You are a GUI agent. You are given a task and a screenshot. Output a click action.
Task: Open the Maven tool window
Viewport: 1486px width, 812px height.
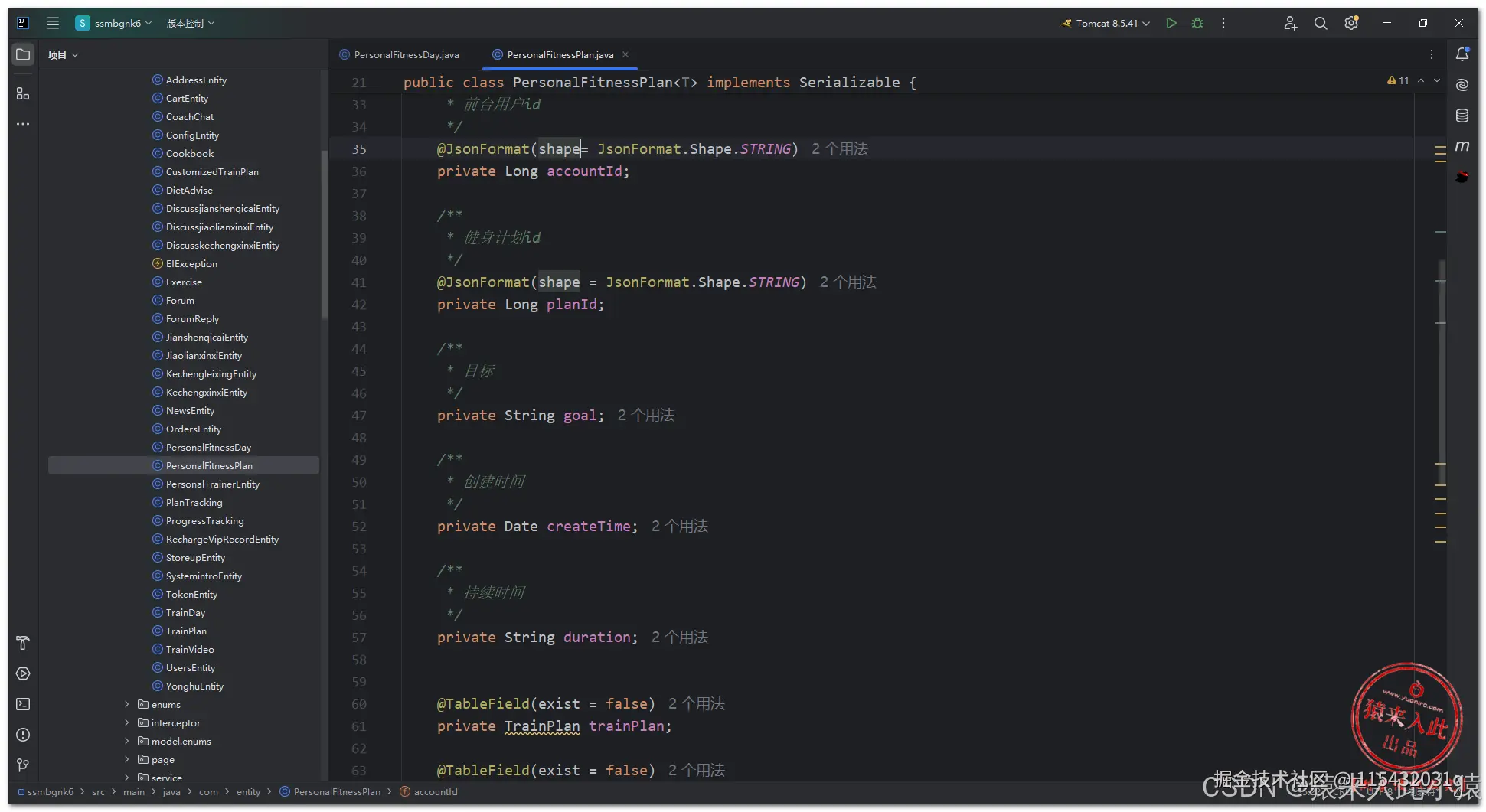tap(1462, 145)
